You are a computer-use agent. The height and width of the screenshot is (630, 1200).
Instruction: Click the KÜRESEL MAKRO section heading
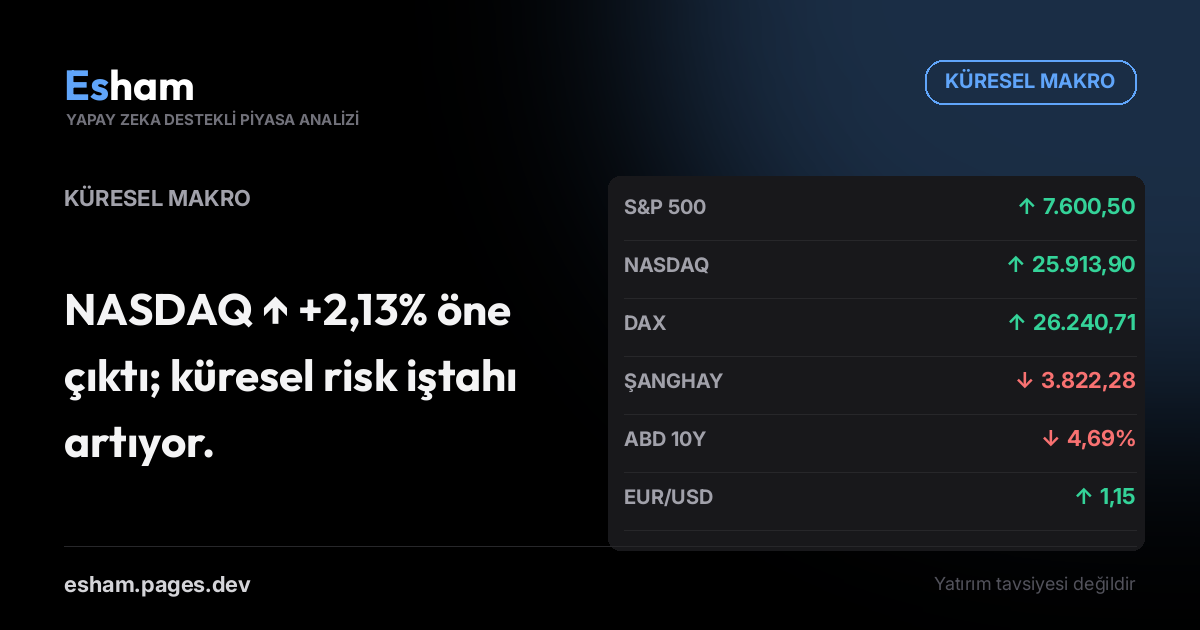(157, 198)
